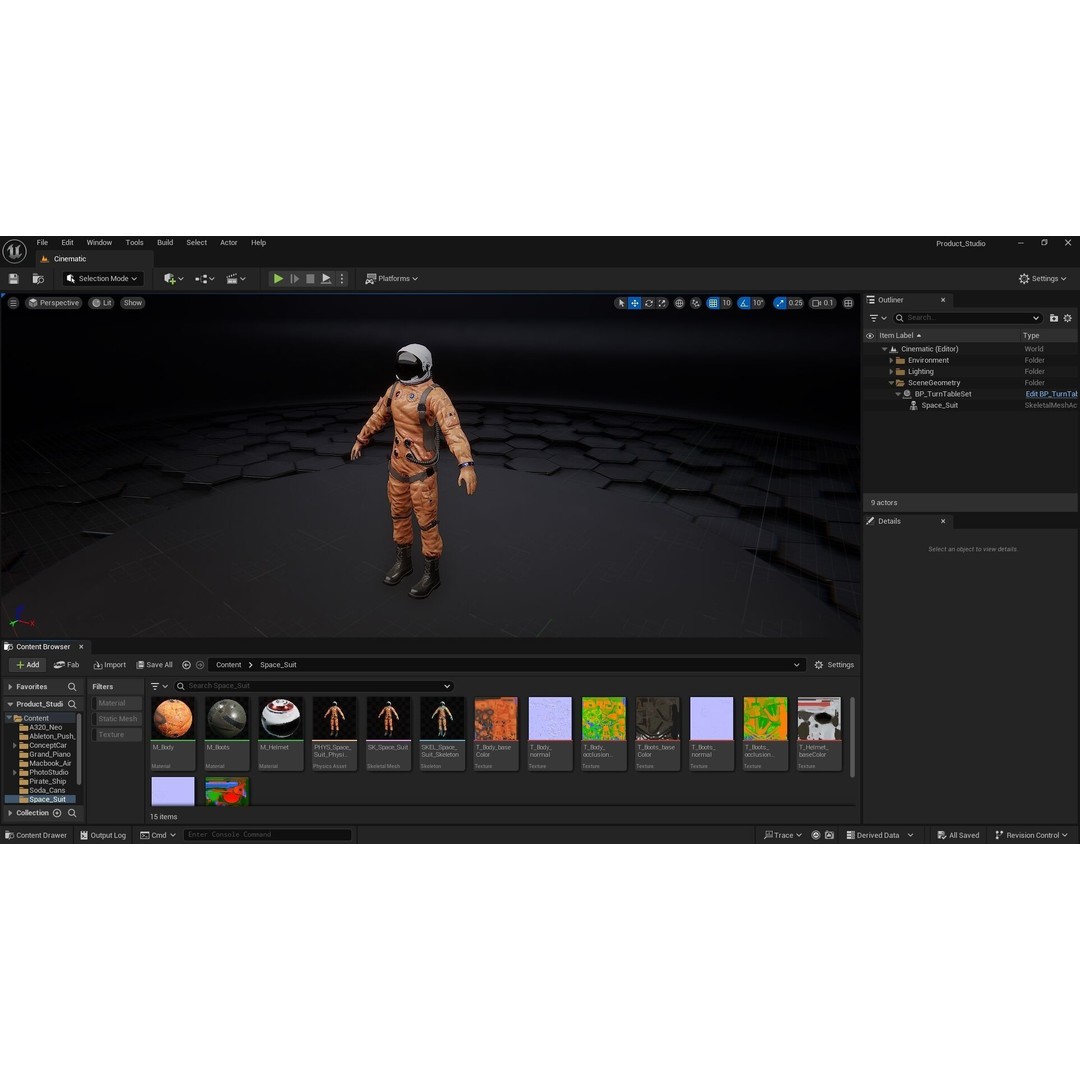
Task: Open the play options three-dot menu
Action: (342, 278)
